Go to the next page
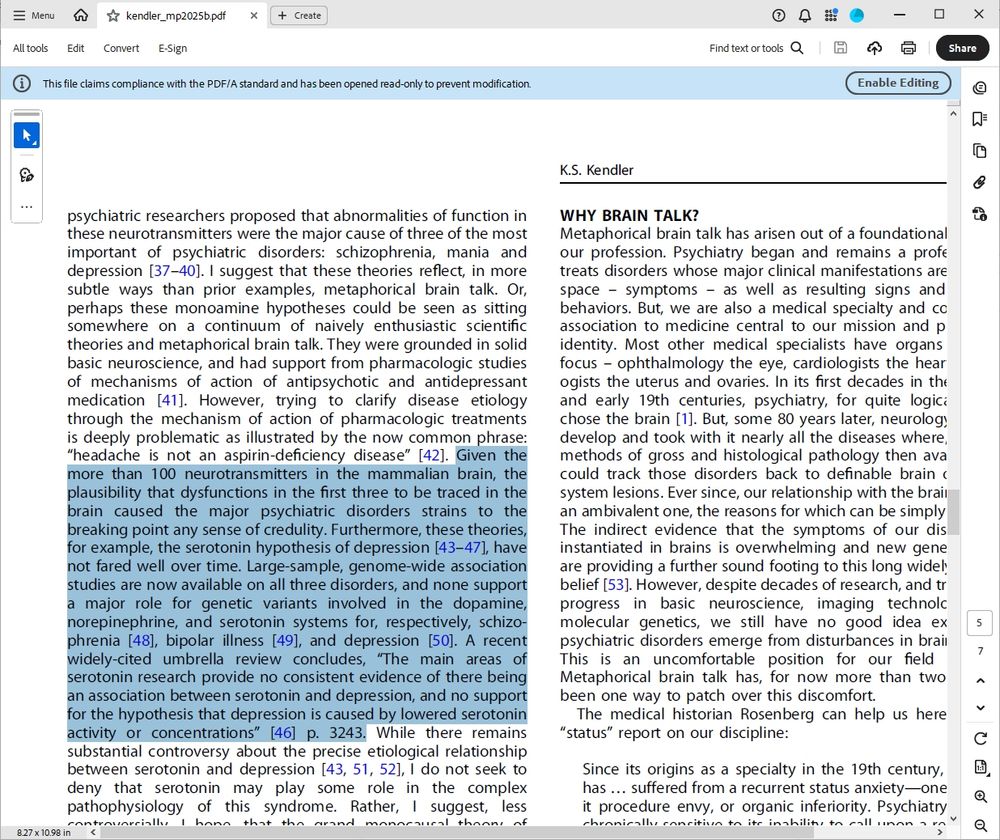The image size is (1000, 840). [980, 708]
